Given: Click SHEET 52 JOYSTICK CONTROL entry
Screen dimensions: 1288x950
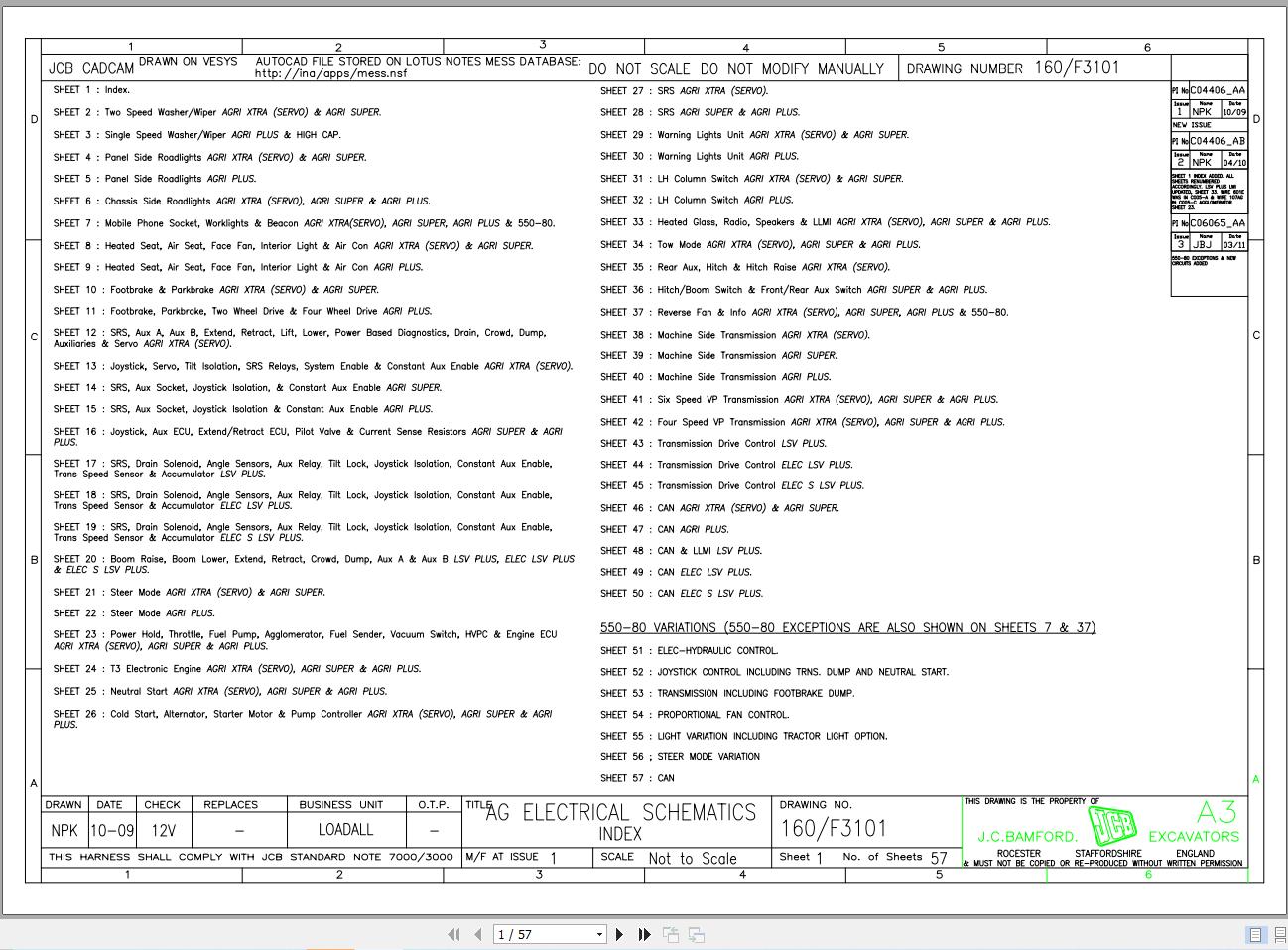Looking at the screenshot, I should tap(775, 672).
